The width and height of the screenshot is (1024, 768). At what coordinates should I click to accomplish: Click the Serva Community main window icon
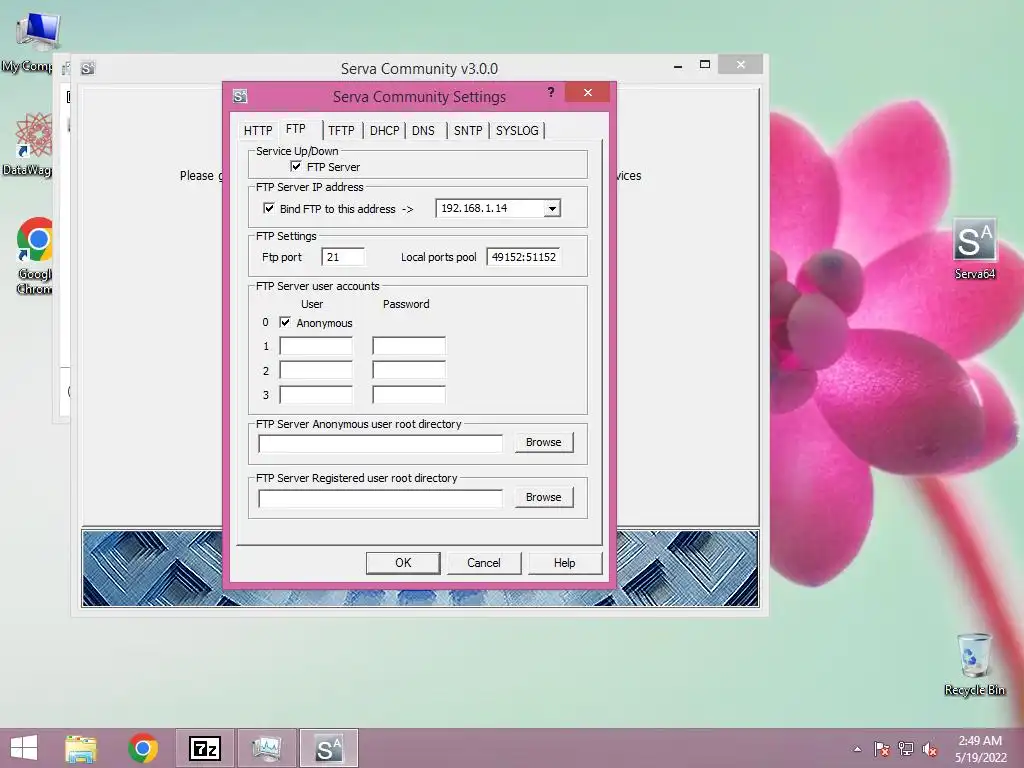click(88, 68)
